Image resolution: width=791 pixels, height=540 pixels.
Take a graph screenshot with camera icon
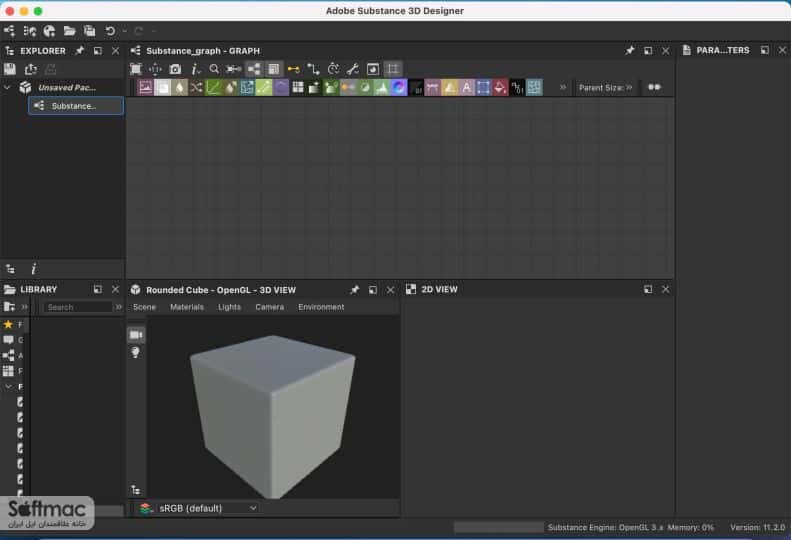[x=175, y=69]
